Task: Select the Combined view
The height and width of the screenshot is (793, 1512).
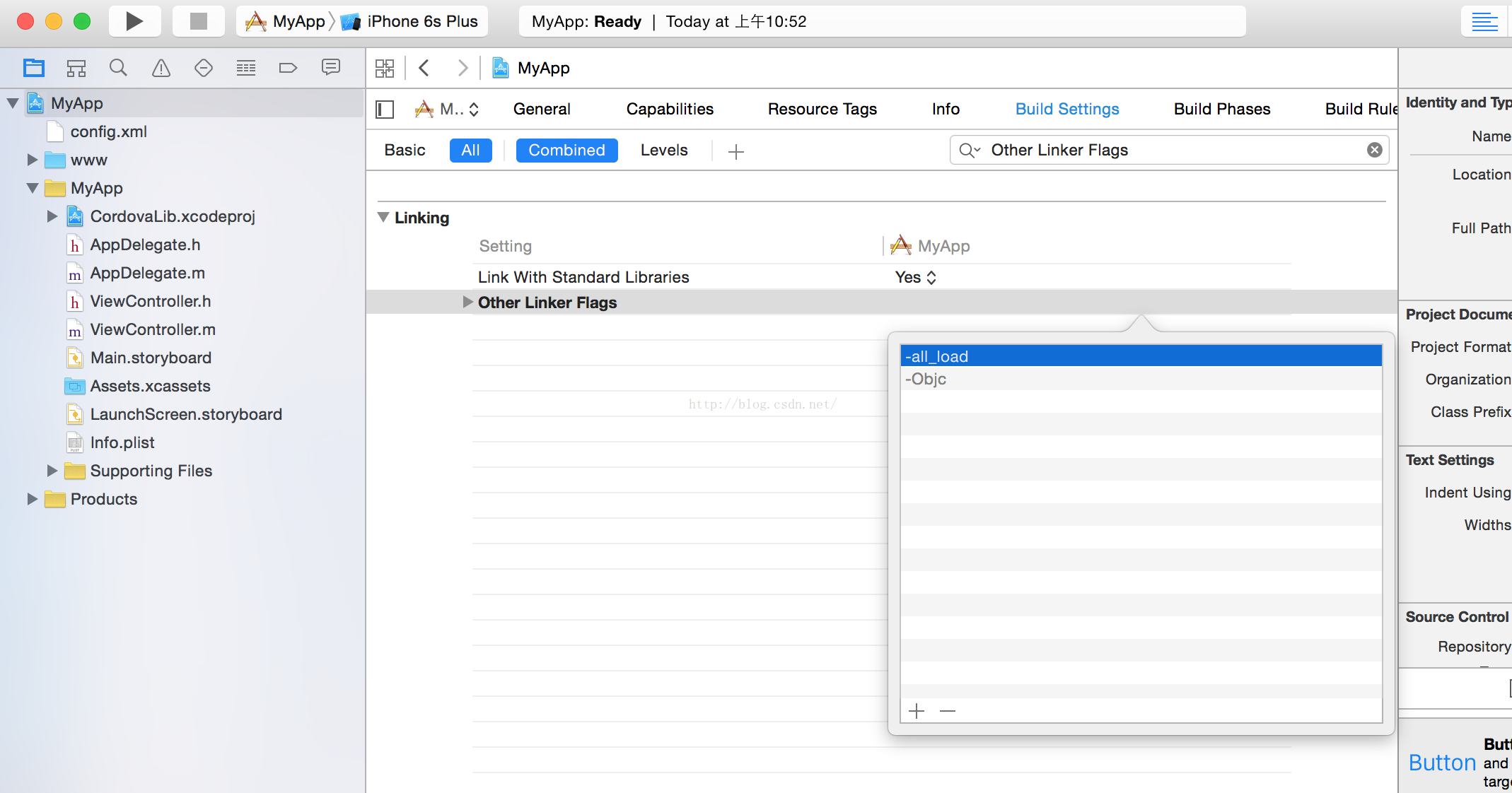Action: (566, 150)
